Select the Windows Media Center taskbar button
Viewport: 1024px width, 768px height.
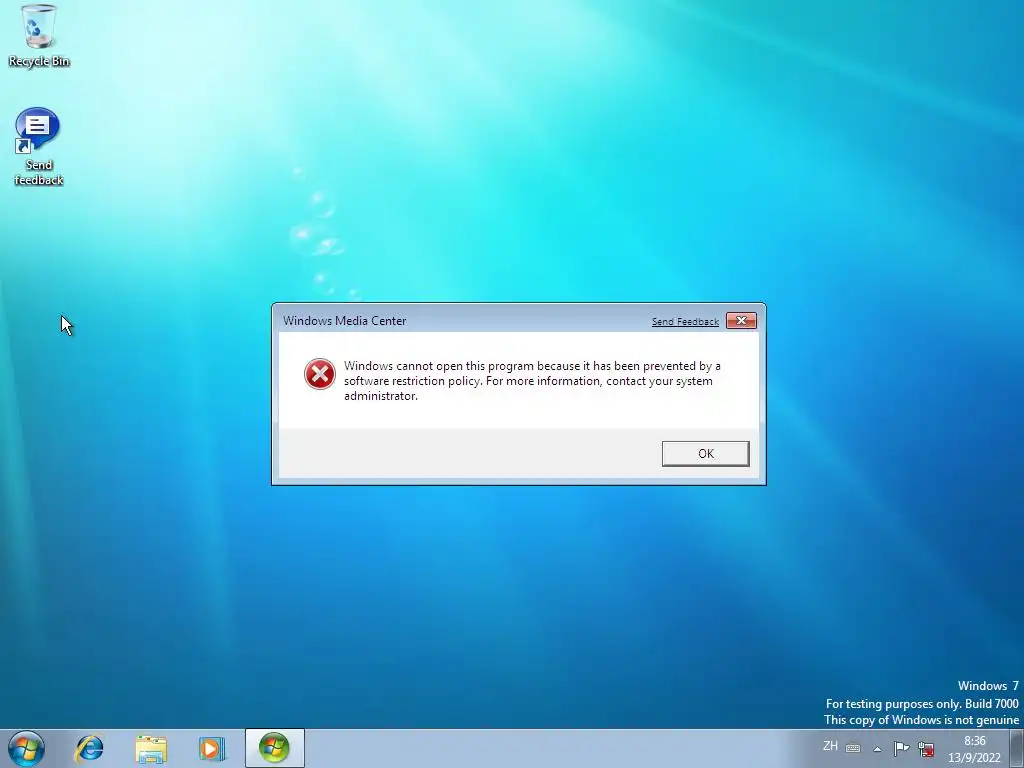275,748
